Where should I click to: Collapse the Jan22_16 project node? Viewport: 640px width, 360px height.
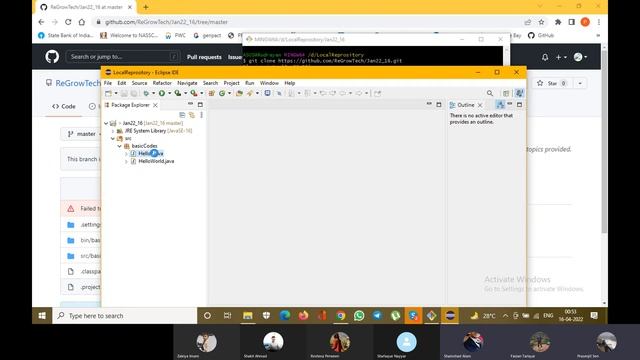click(x=106, y=123)
